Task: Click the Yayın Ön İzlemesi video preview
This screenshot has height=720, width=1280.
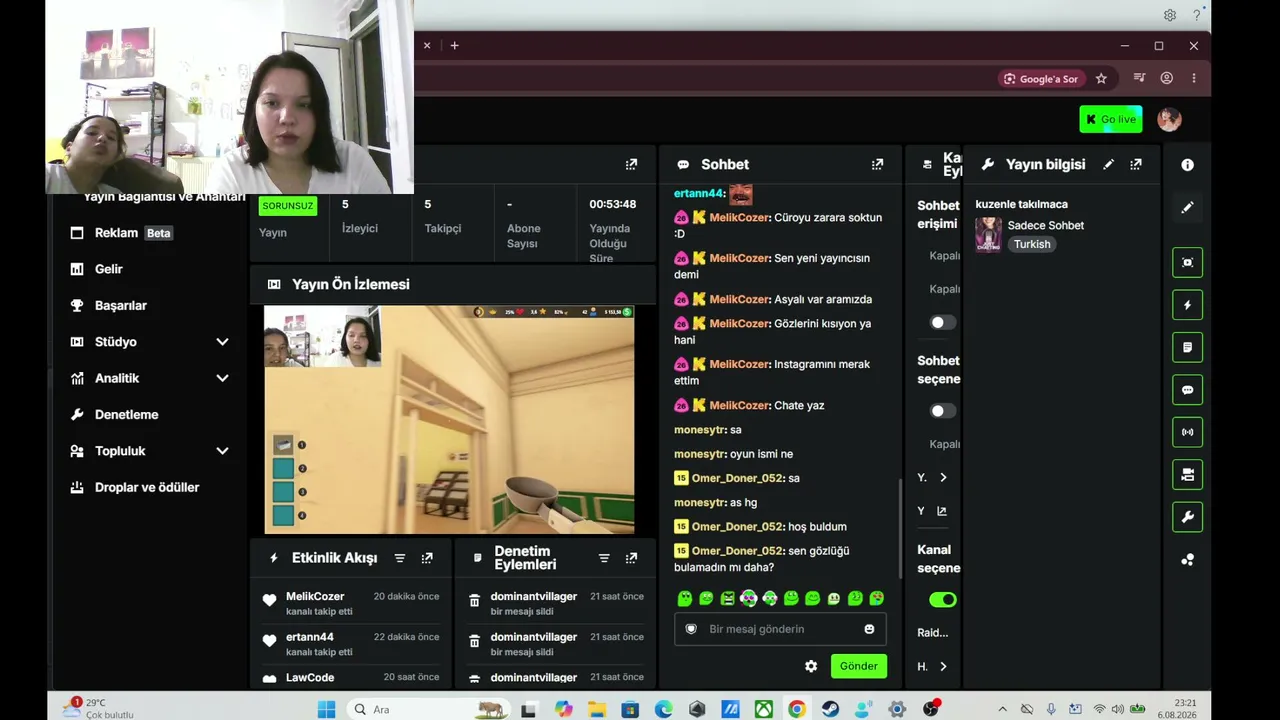Action: [x=449, y=420]
